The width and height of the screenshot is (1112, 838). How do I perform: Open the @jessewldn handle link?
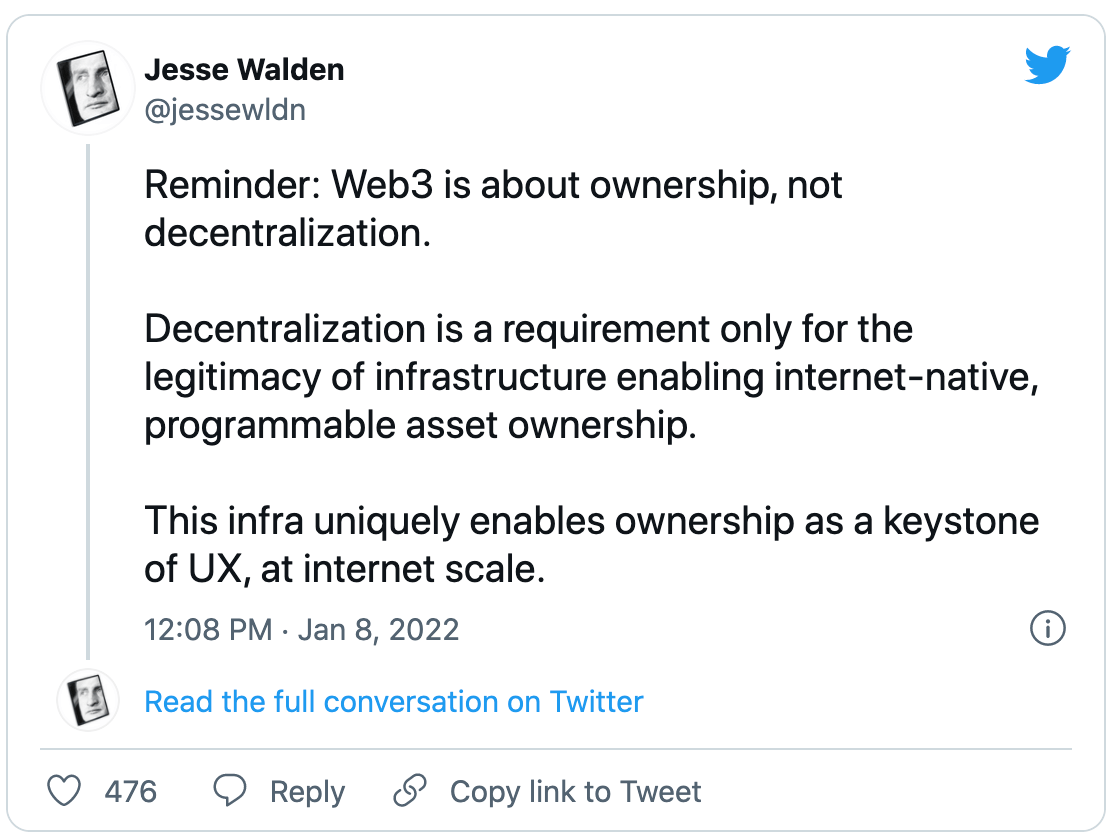225,108
